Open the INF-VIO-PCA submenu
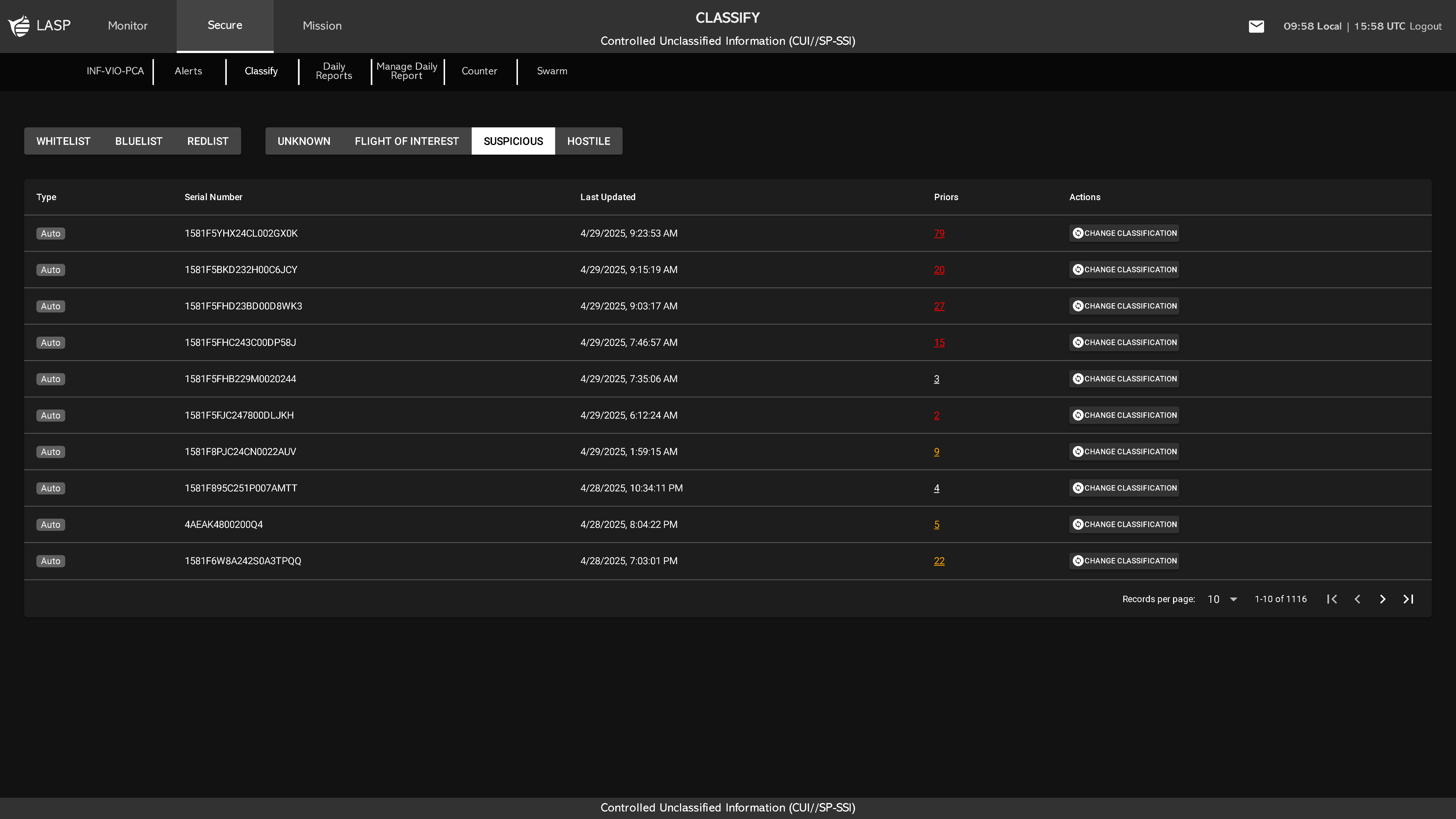1456x819 pixels. [115, 71]
